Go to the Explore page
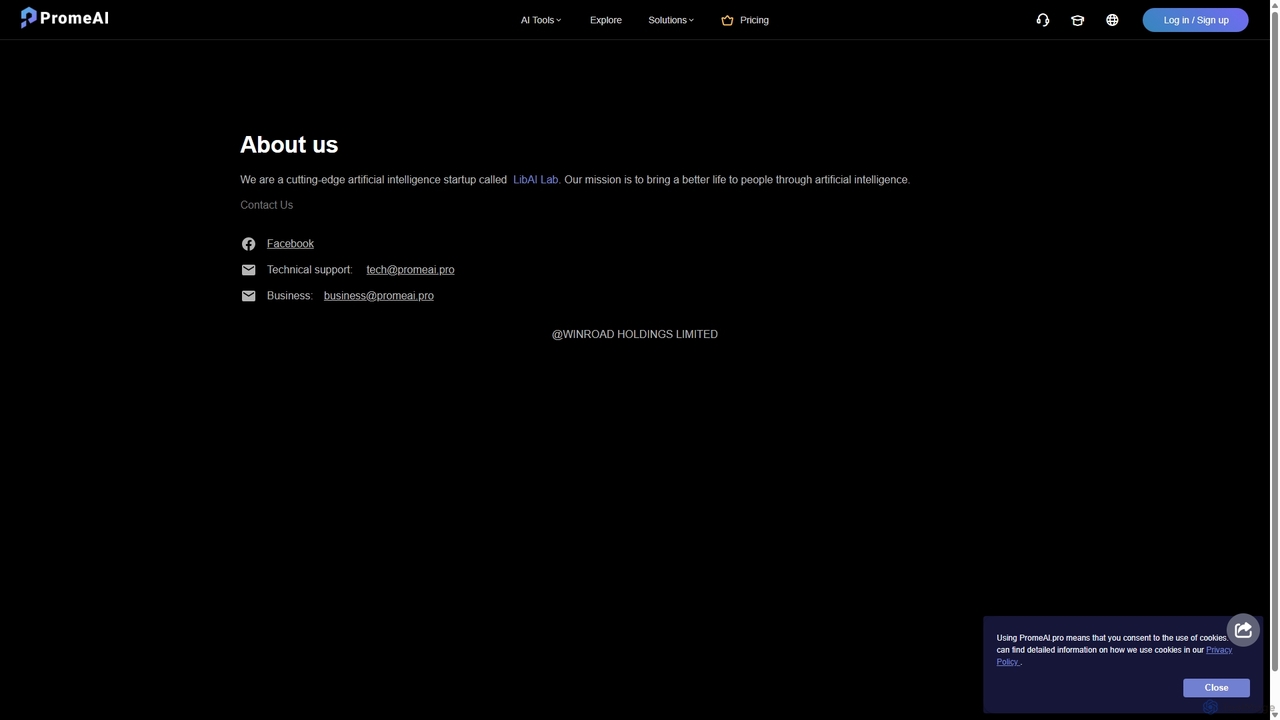 pyautogui.click(x=606, y=20)
